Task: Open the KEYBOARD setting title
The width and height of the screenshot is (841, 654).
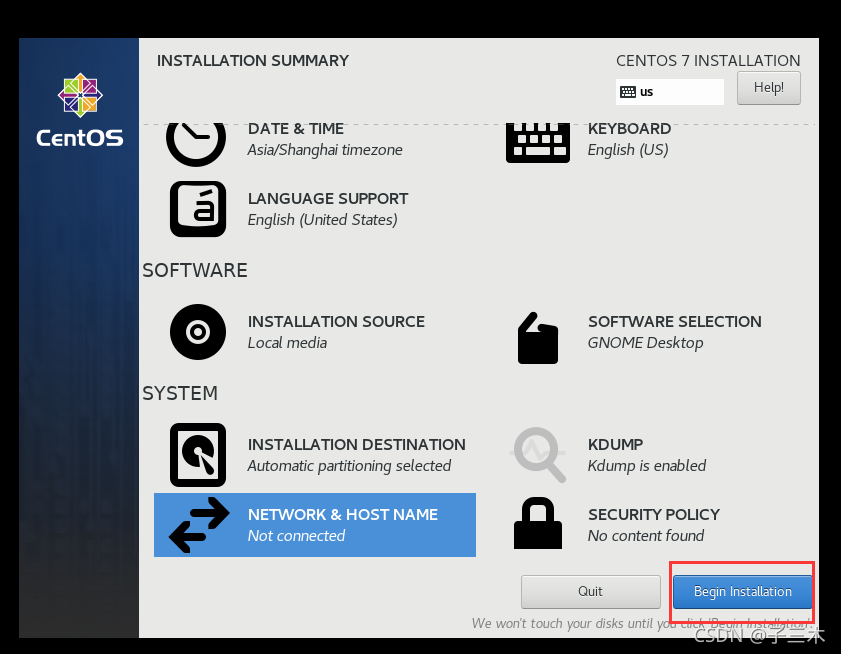Action: pyautogui.click(x=629, y=129)
